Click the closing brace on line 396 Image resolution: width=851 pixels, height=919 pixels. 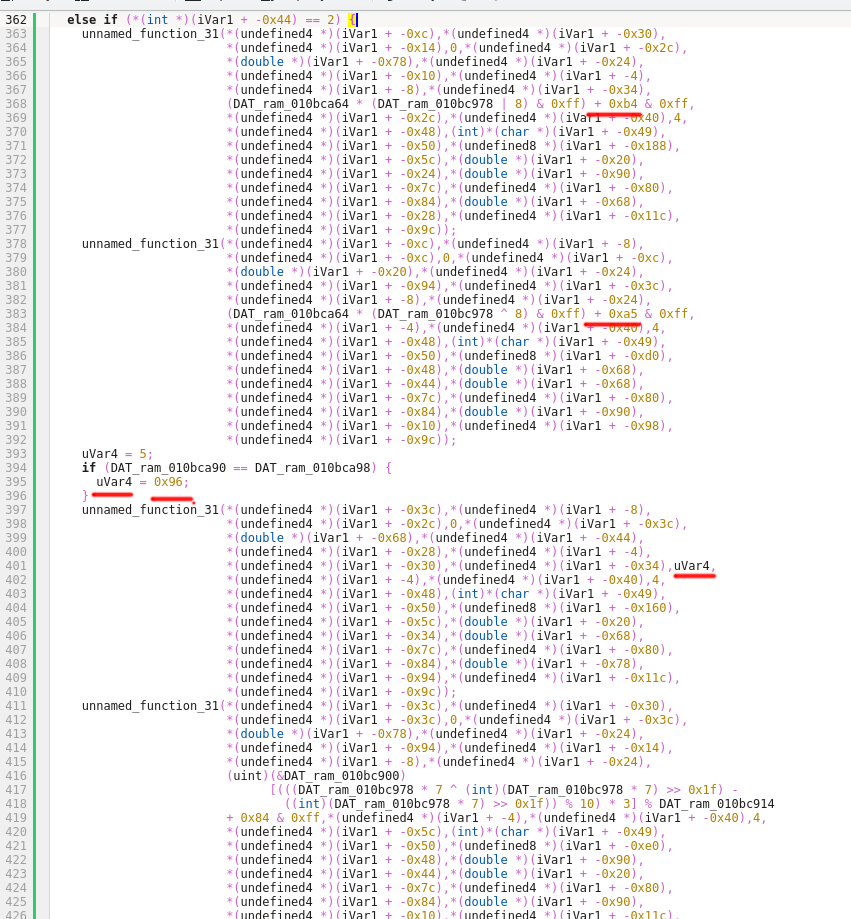click(x=85, y=496)
